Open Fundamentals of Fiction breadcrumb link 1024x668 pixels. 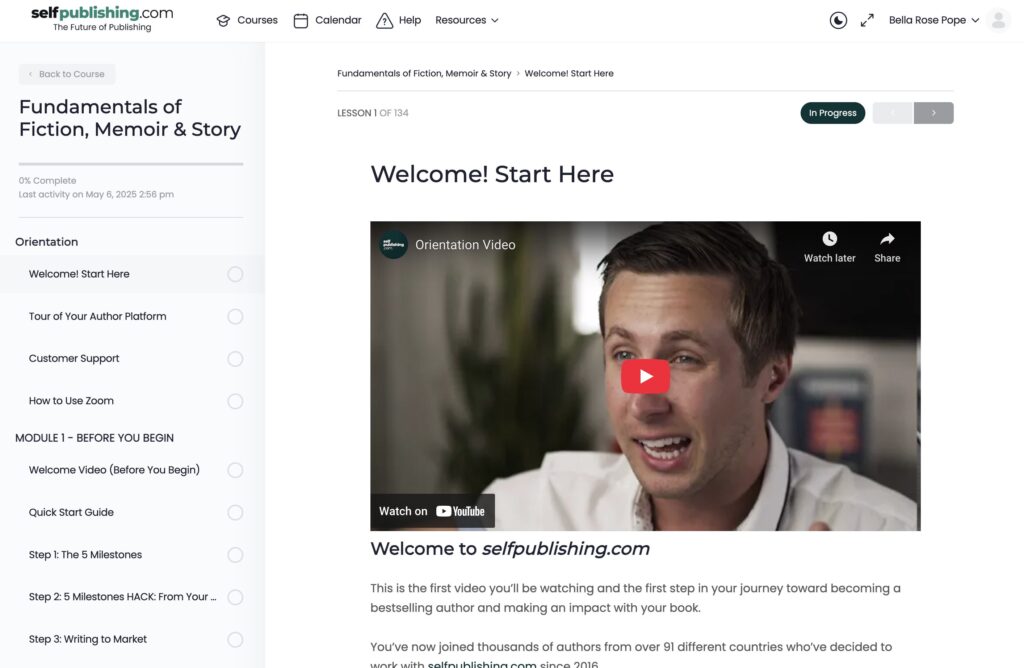coord(424,73)
